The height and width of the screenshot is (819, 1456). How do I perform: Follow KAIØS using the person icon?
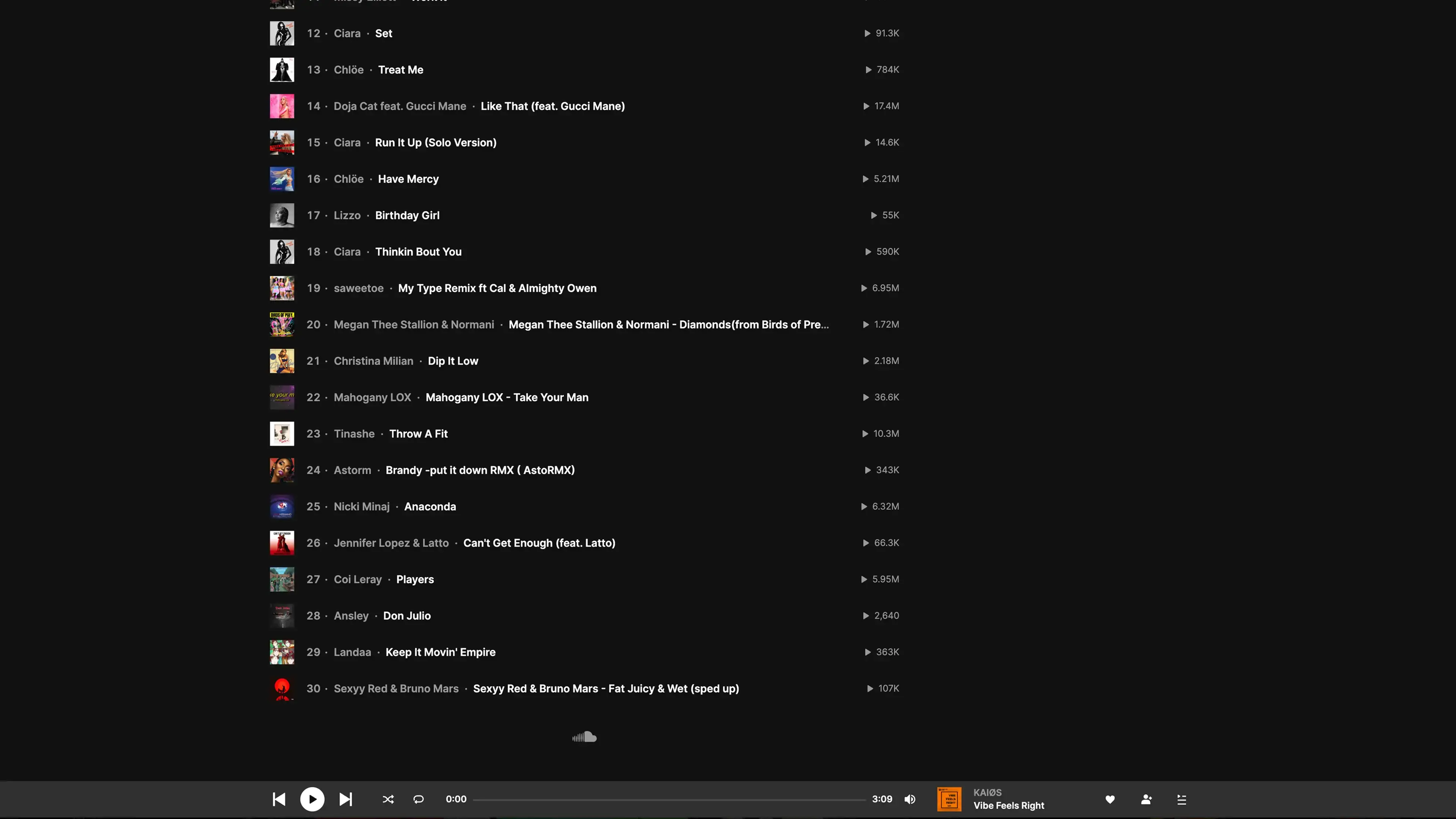pyautogui.click(x=1146, y=799)
